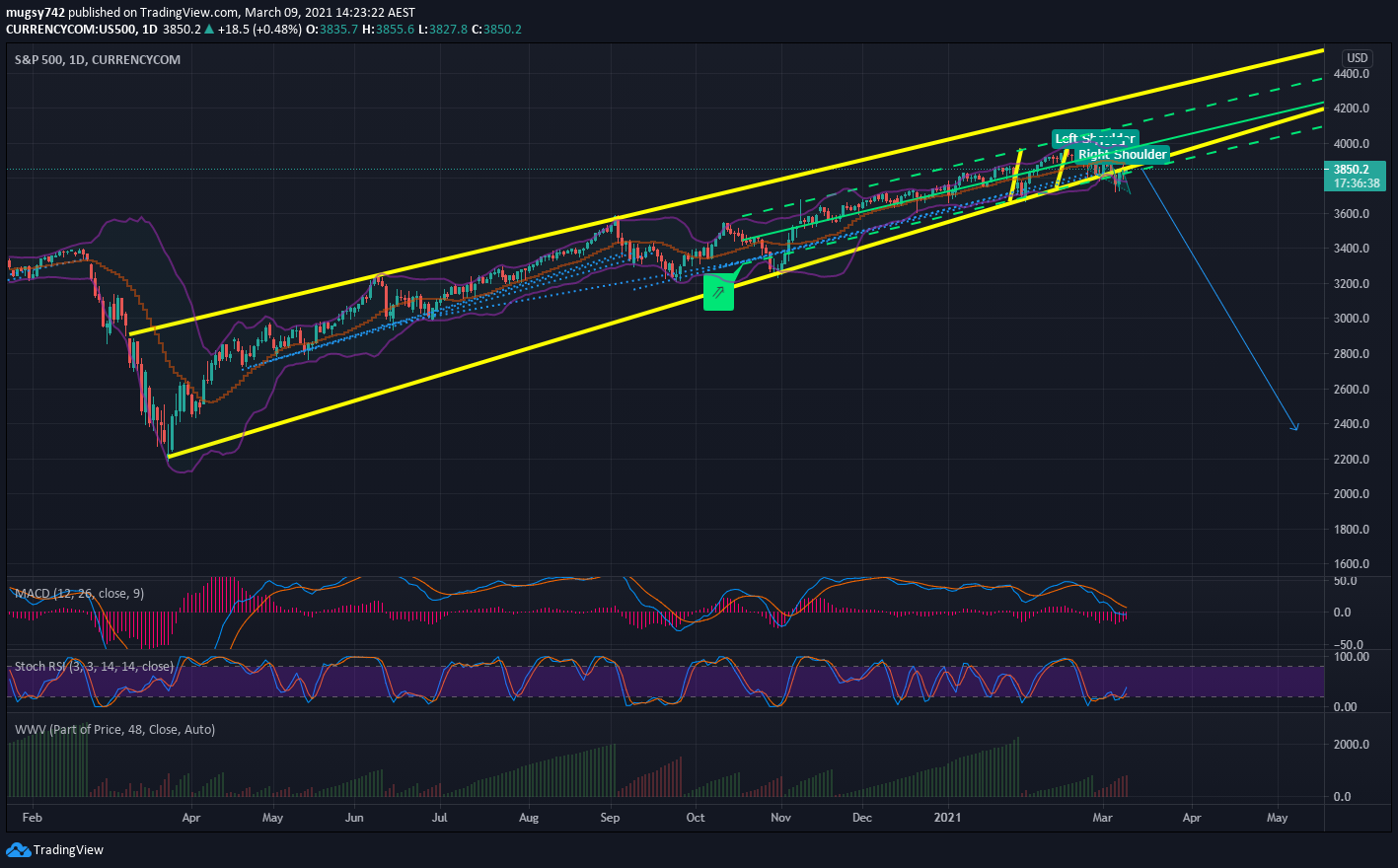
Task: Click the 4000.0 price axis label
Action: point(1351,144)
